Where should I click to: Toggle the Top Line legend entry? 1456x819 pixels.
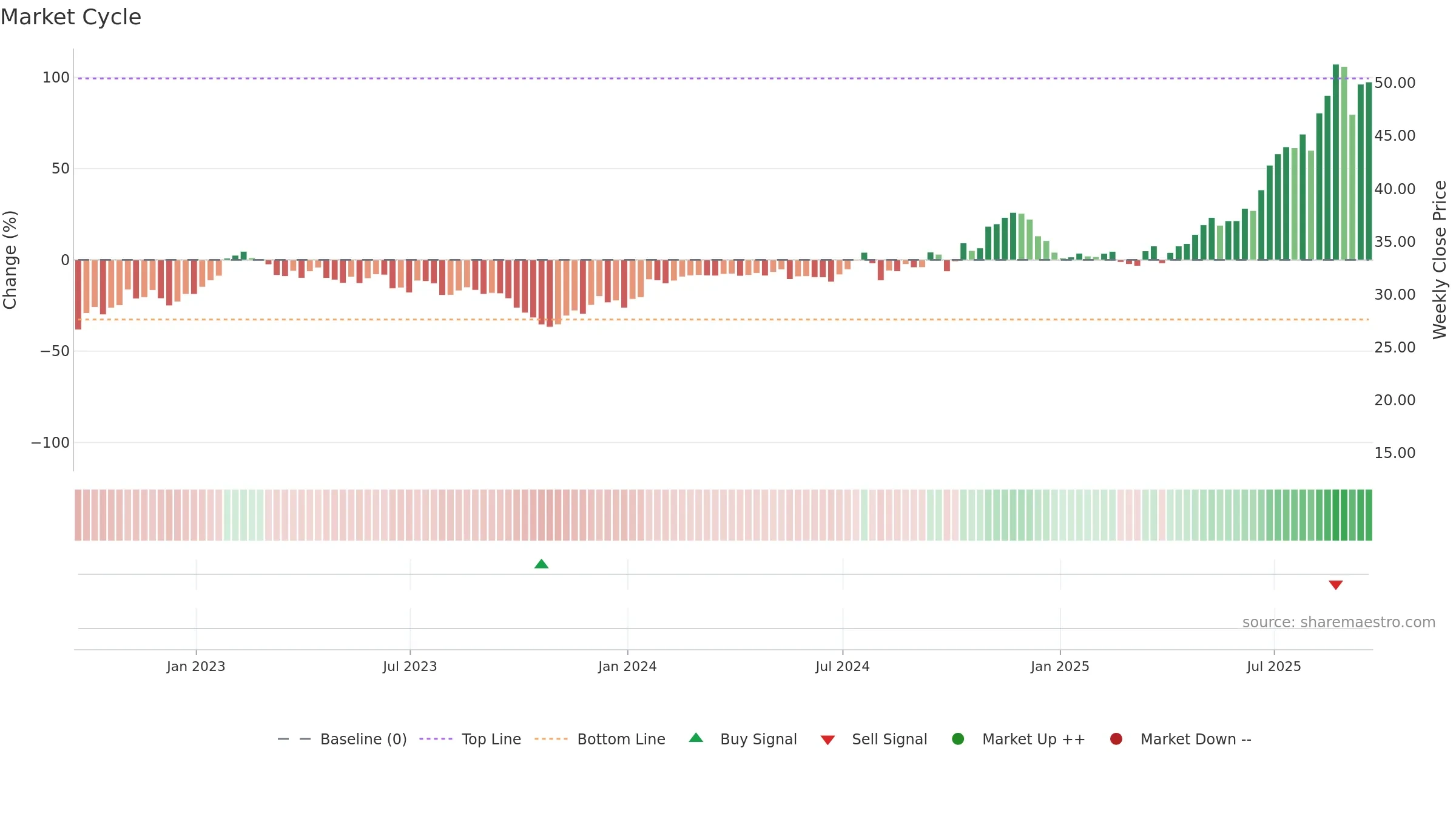pos(470,739)
